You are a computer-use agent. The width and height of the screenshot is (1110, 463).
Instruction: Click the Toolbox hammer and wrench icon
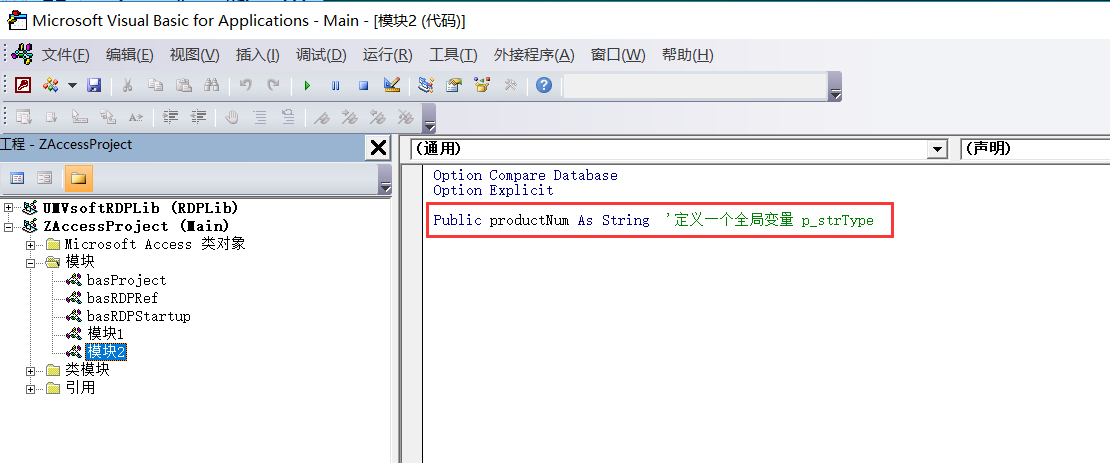(510, 86)
